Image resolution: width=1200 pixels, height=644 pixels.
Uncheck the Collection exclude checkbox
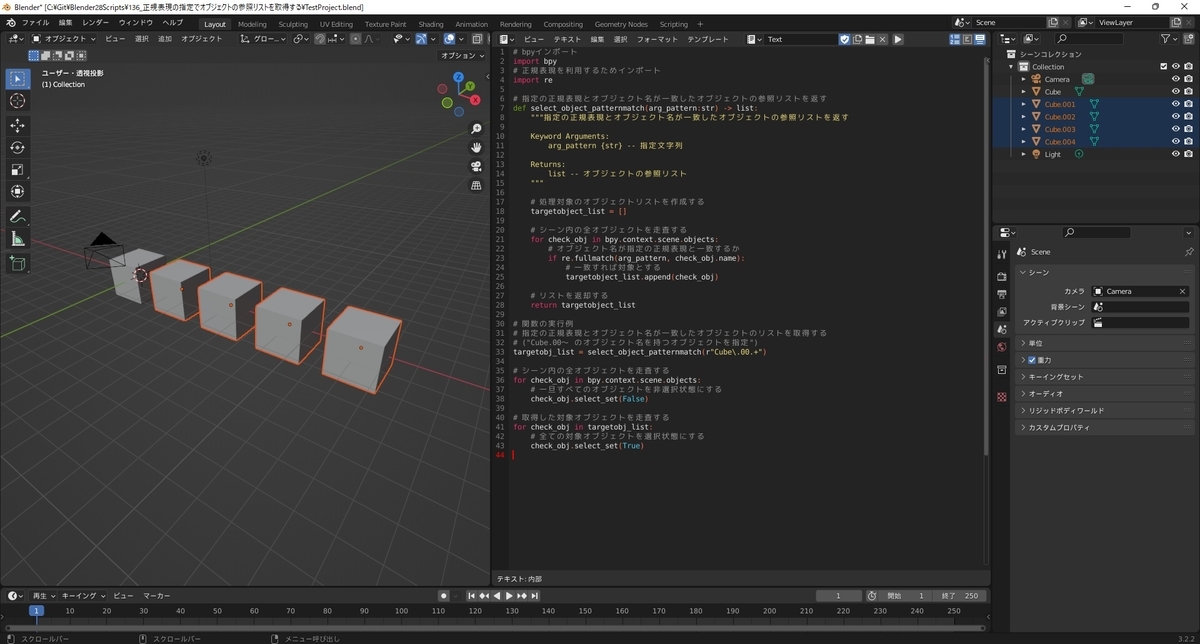[1163, 67]
